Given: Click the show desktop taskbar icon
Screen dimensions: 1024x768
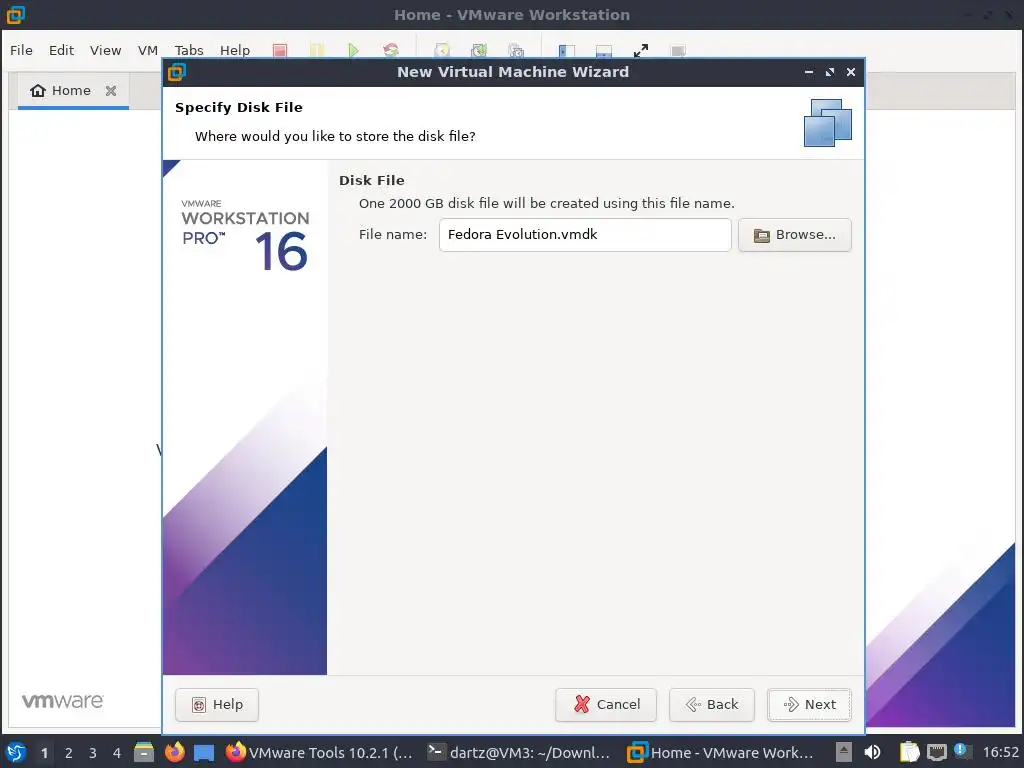Looking at the screenshot, I should coord(204,753).
